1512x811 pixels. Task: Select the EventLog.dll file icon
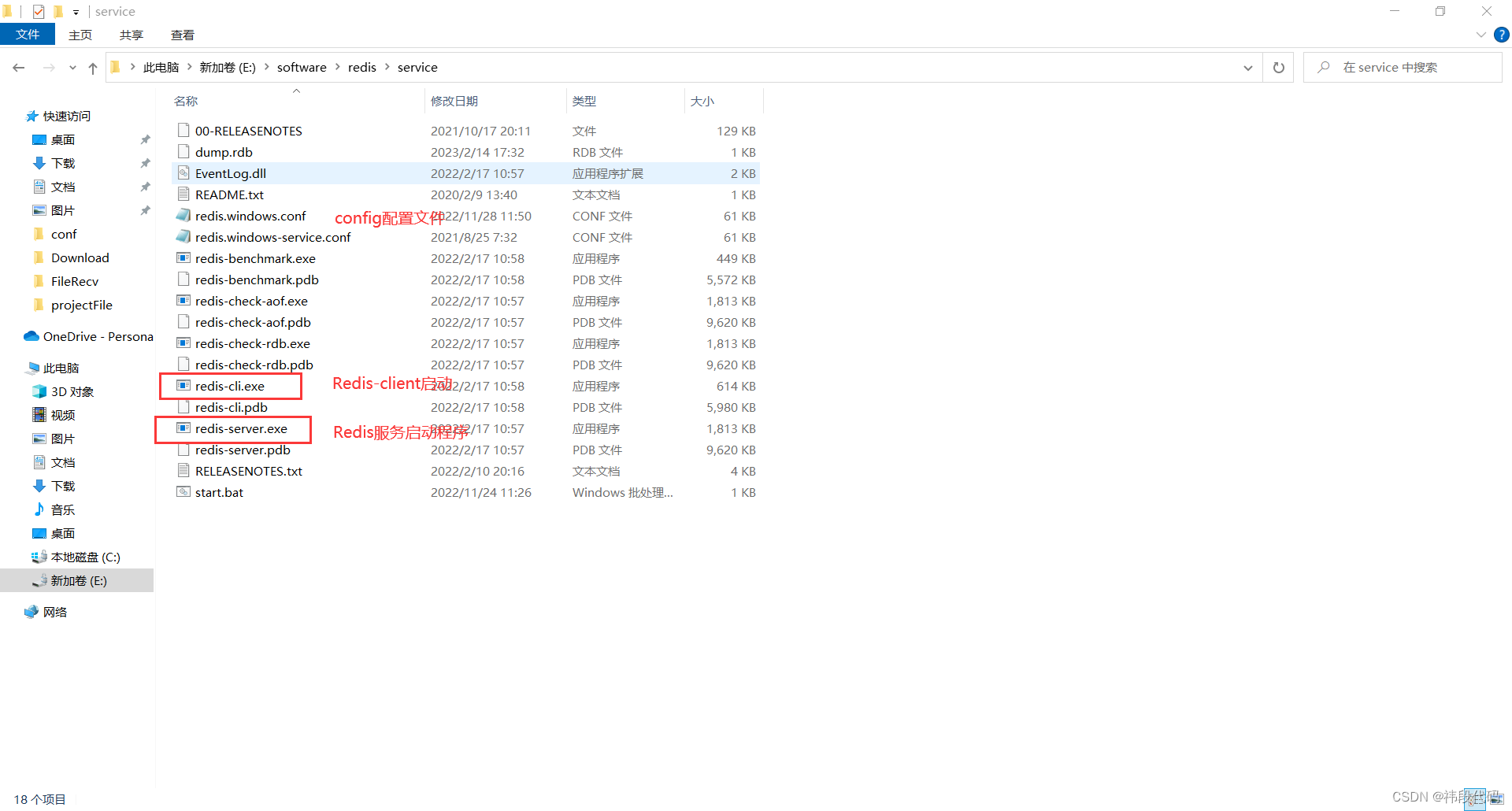(183, 173)
